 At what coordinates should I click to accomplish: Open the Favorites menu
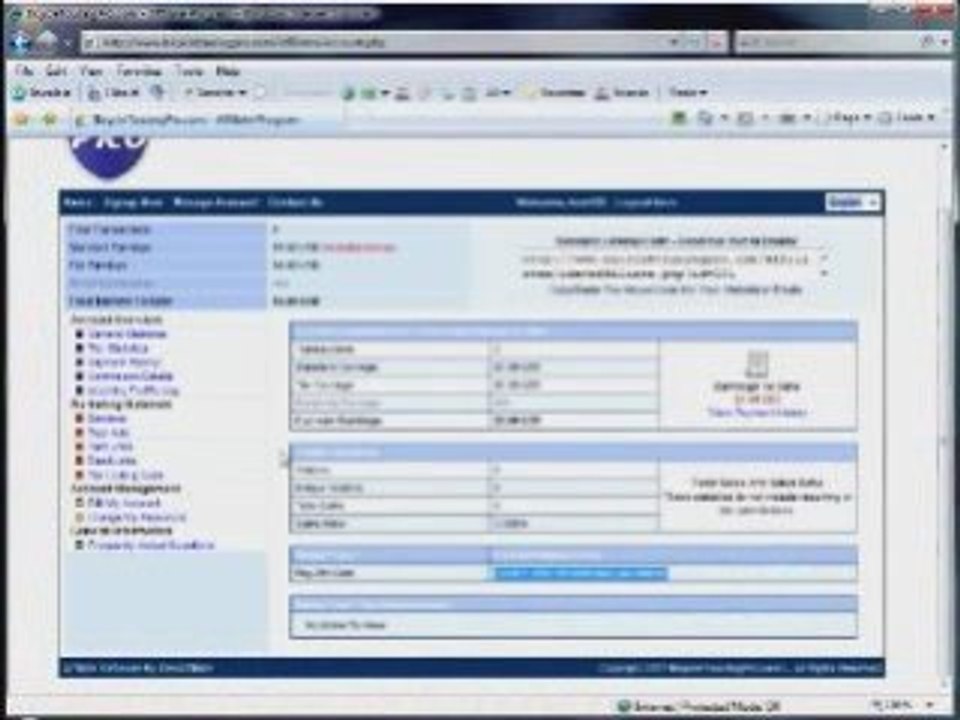[x=139, y=71]
